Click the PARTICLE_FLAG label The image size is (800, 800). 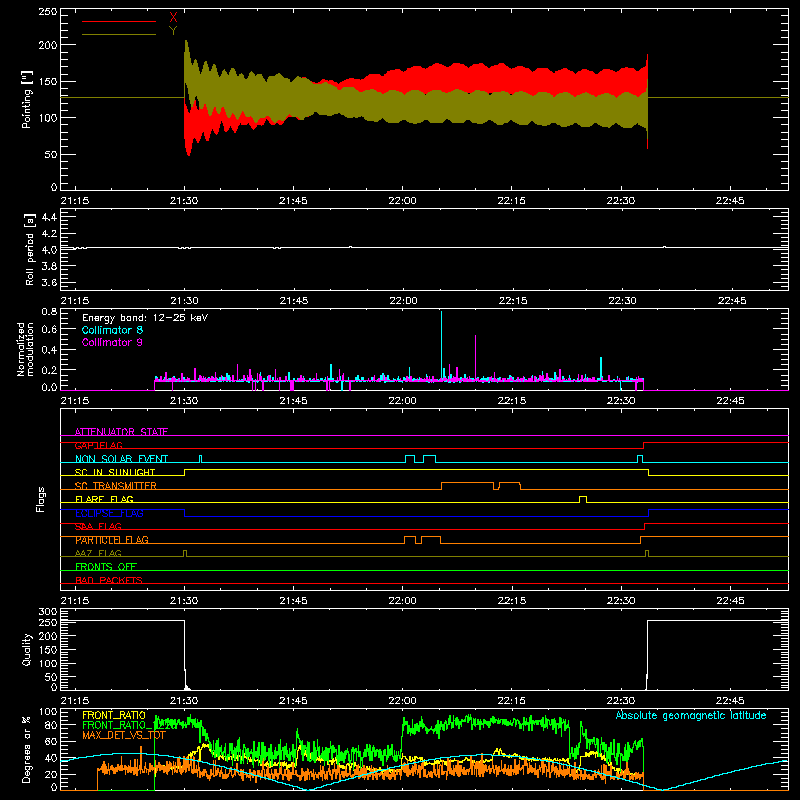pyautogui.click(x=112, y=540)
